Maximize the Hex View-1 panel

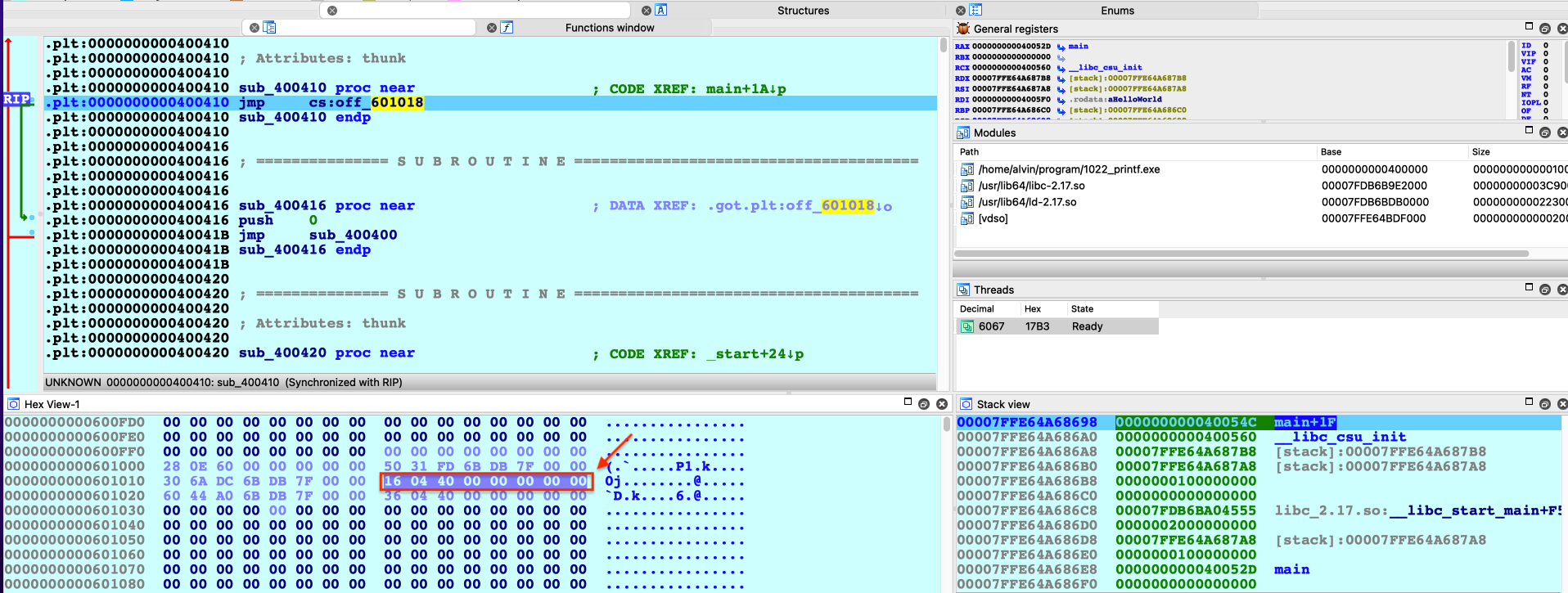click(908, 402)
